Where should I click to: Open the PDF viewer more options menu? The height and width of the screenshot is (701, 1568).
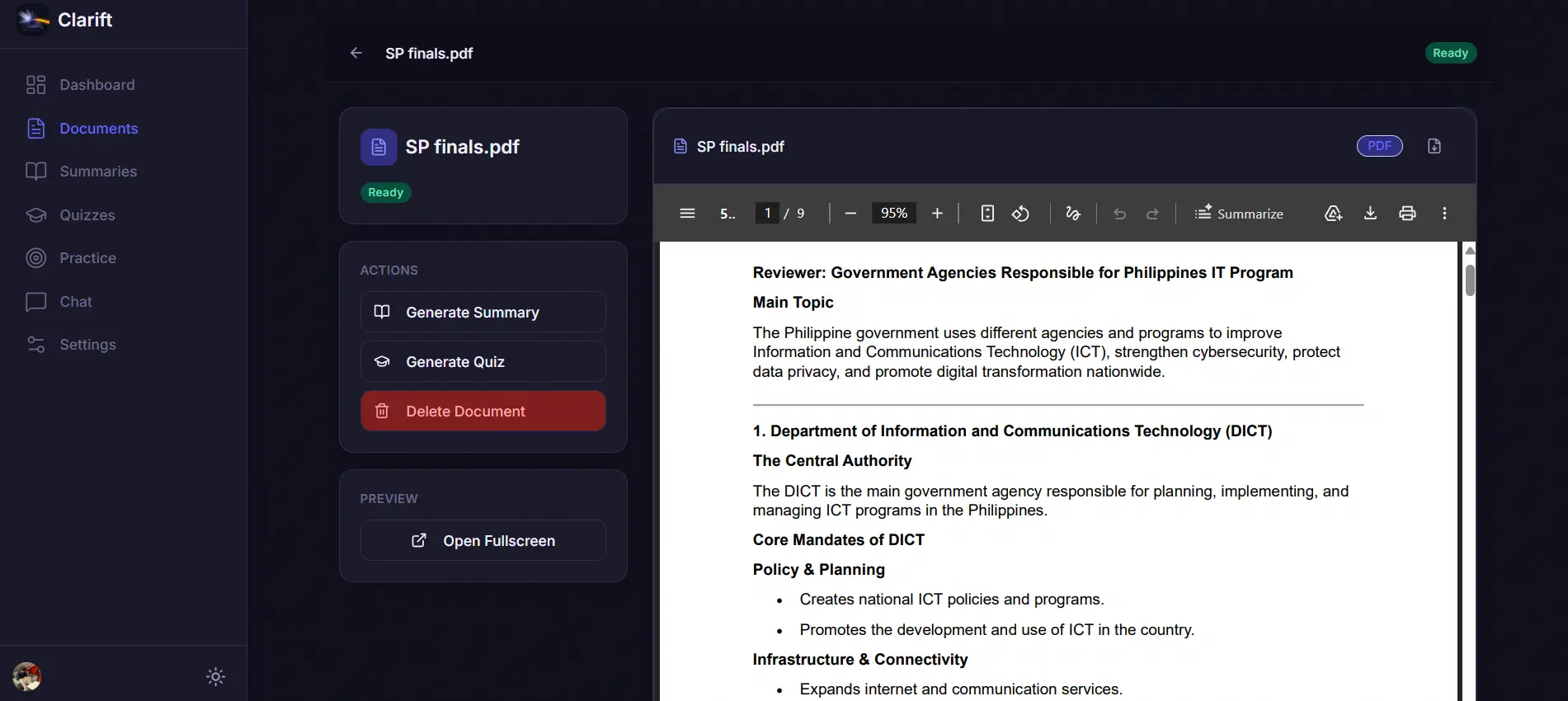coord(1444,214)
